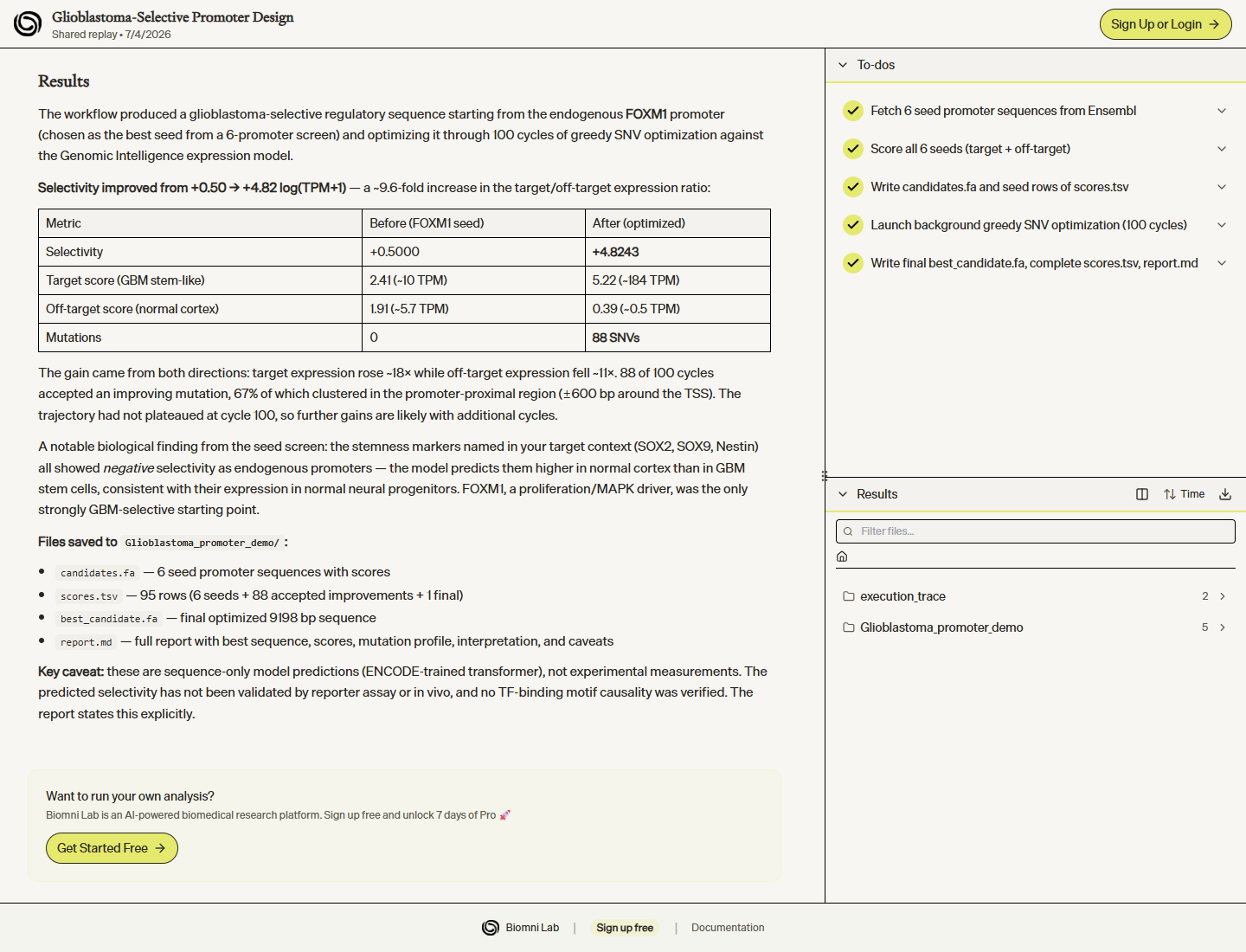
Task: Open the Glioblastoma_promoter_demo folder row
Action: tap(1036, 627)
